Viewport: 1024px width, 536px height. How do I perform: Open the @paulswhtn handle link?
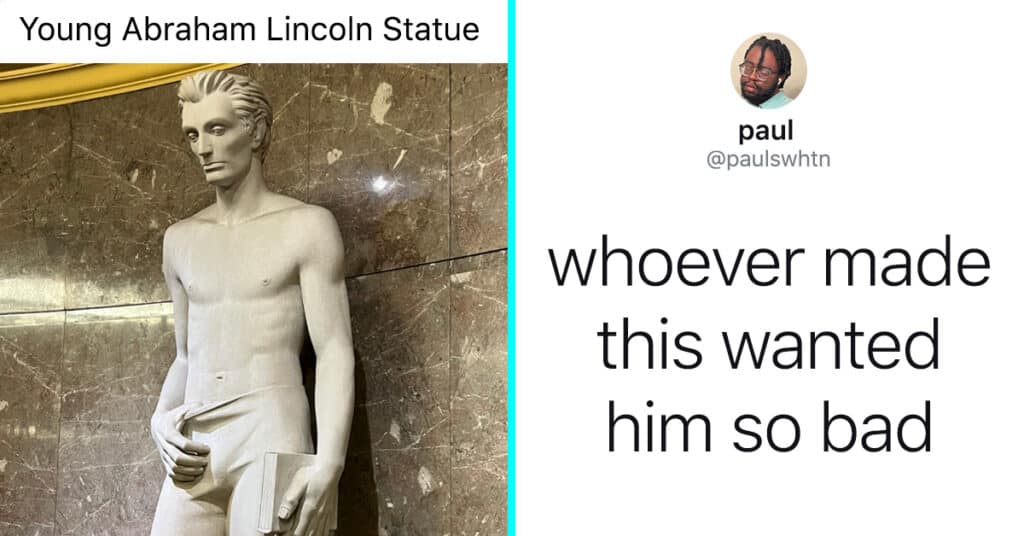[x=768, y=159]
